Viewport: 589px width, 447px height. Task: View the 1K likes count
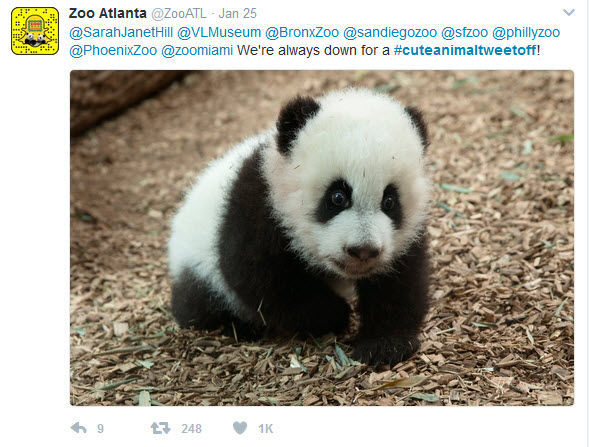(266, 429)
